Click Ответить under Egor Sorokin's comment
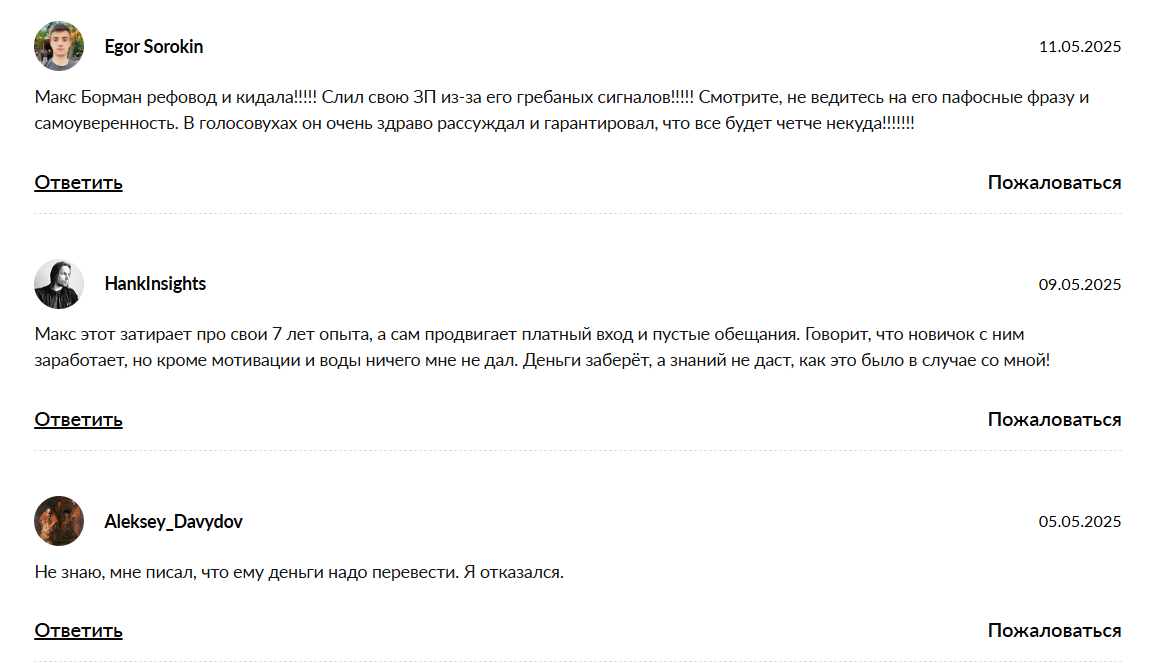The width and height of the screenshot is (1152, 667). click(x=79, y=182)
